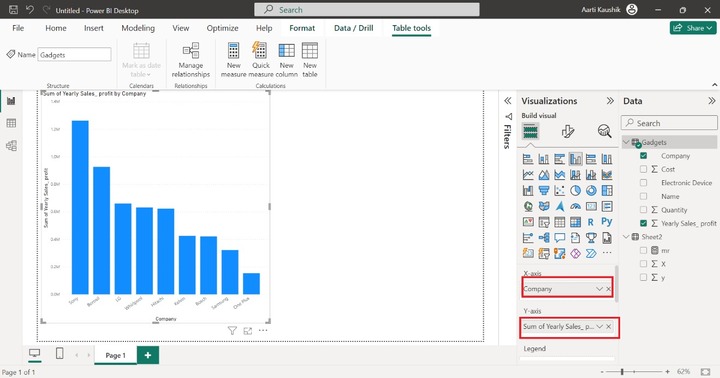Select the Pie chart visual
This screenshot has height=378, width=720.
click(x=575, y=191)
